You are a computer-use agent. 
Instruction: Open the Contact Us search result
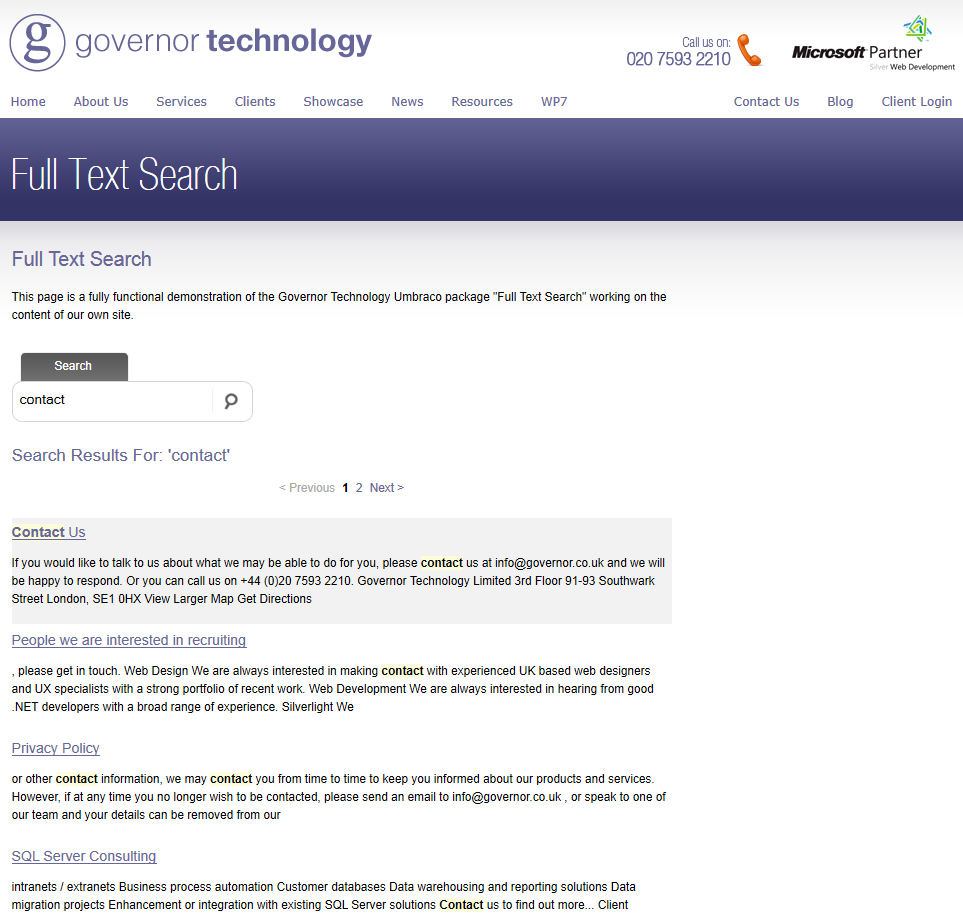pyautogui.click(x=49, y=532)
